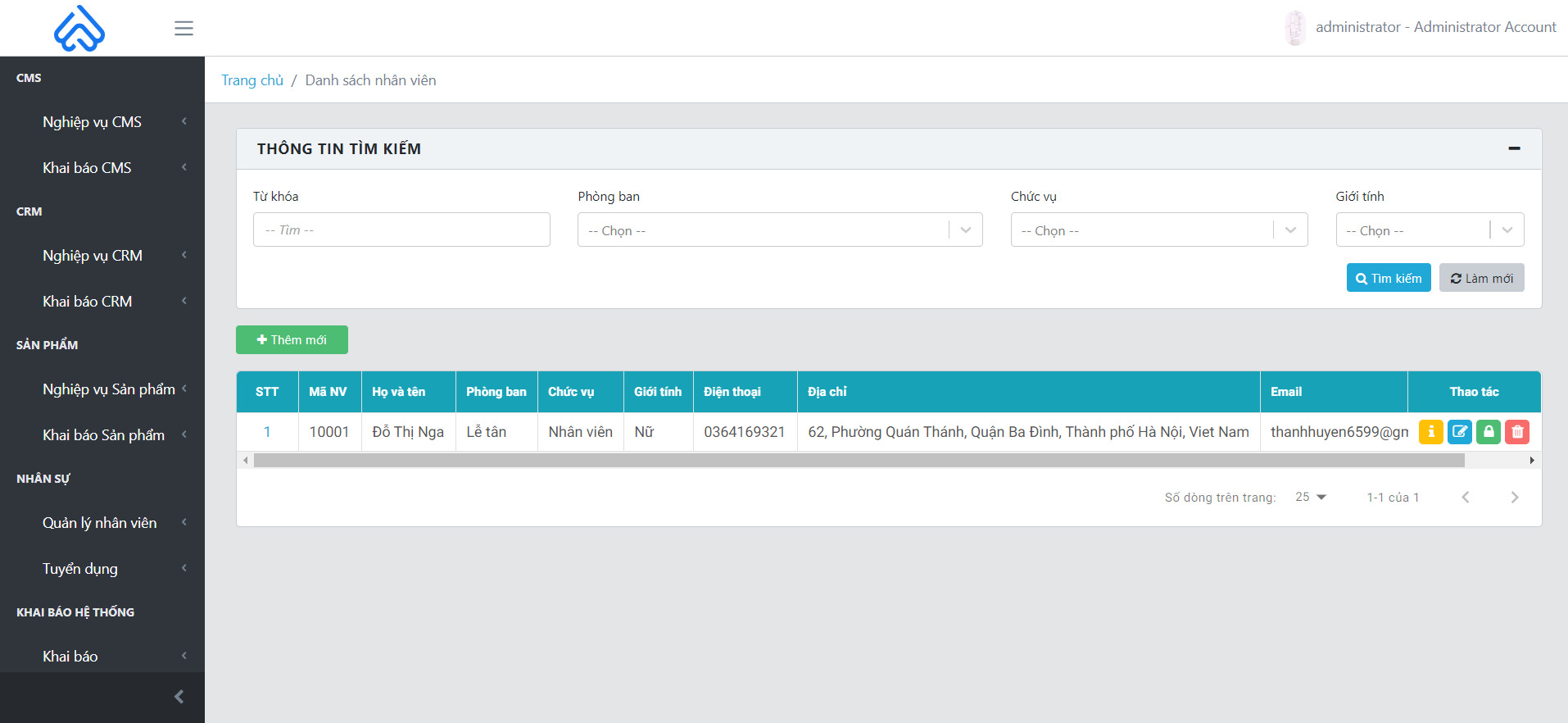Click the yellow info icon for Đỗ Thị Nga

point(1430,432)
